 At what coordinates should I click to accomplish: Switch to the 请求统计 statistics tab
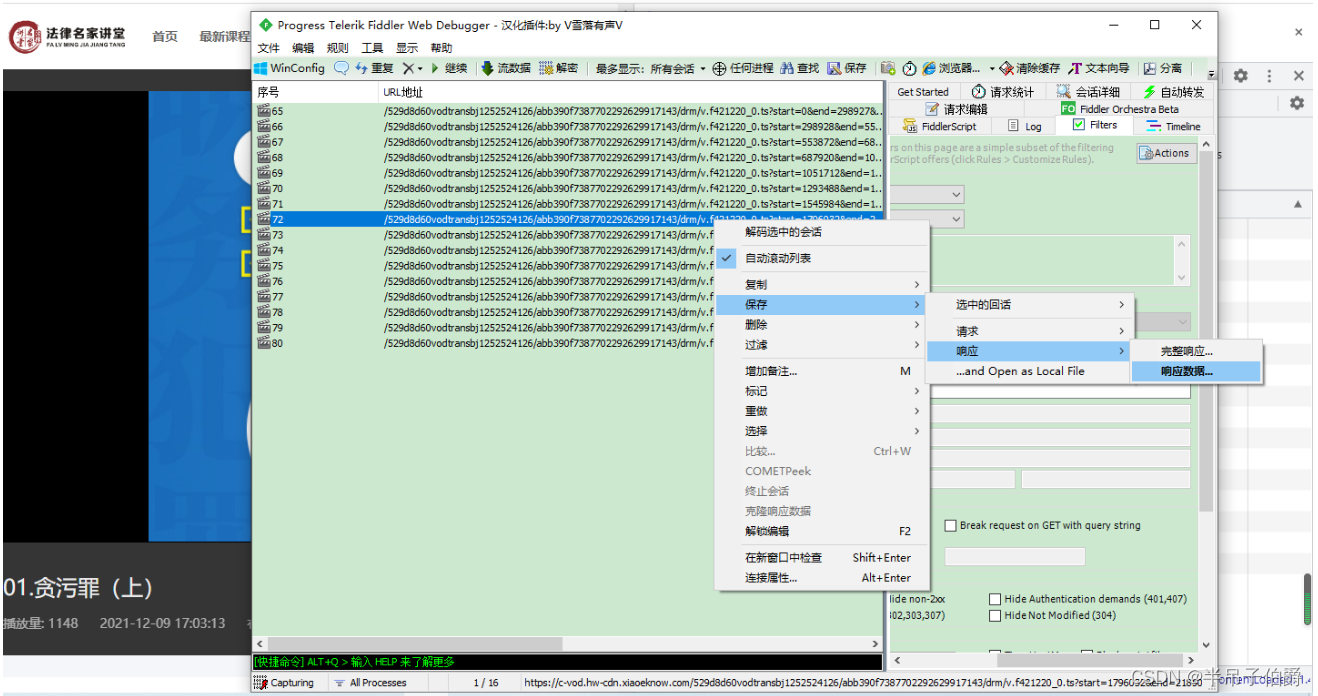(x=1003, y=92)
